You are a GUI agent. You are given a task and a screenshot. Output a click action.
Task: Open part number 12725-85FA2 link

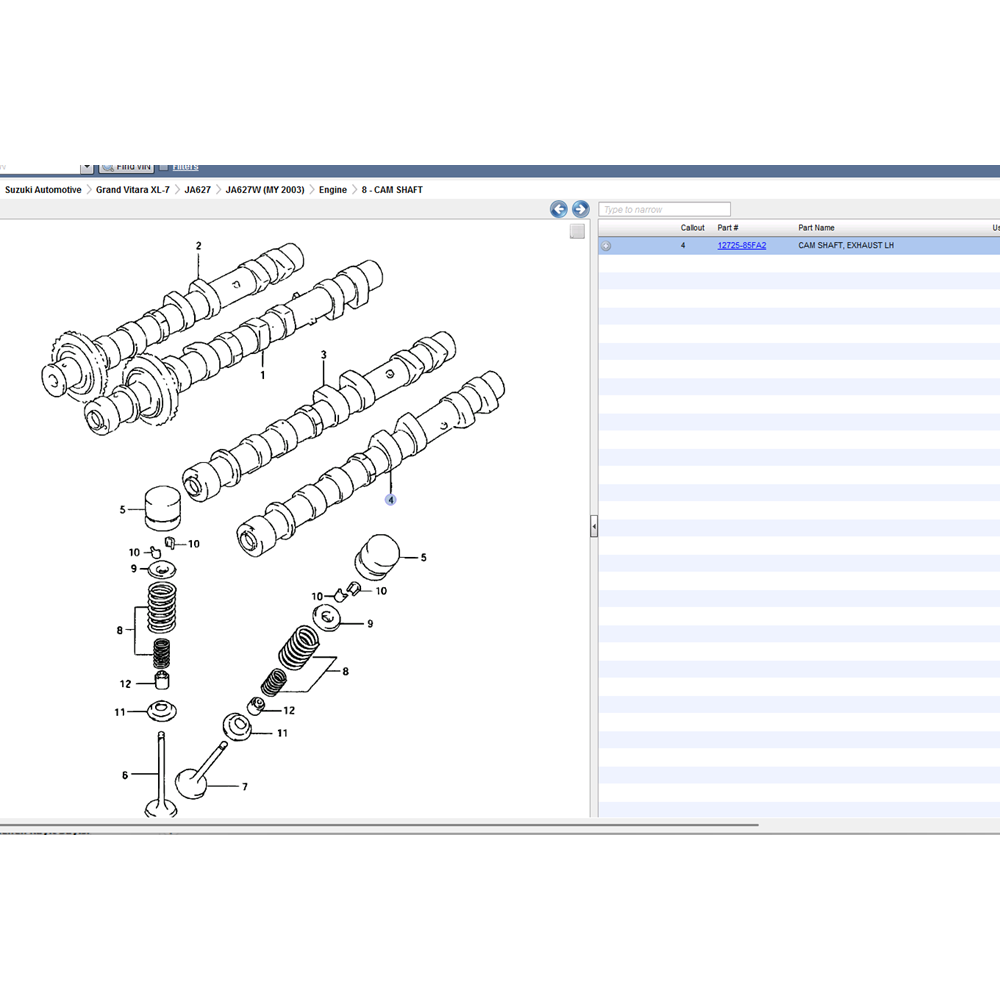click(741, 245)
